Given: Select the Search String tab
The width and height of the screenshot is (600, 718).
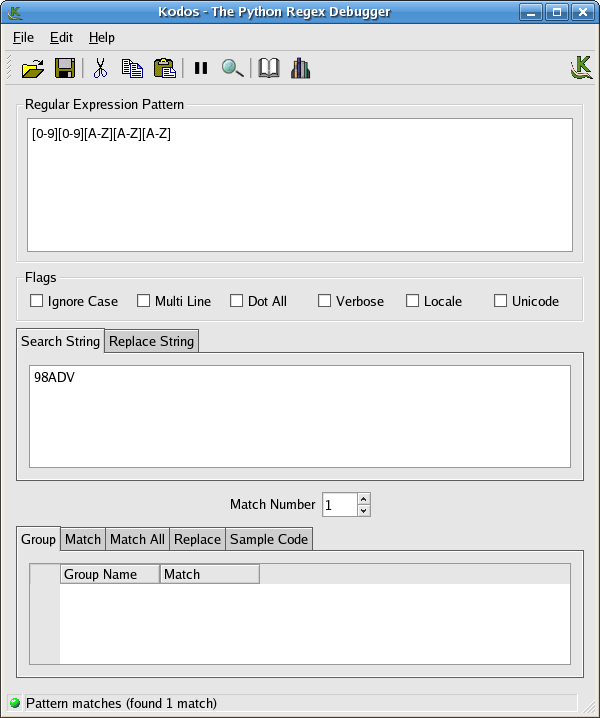Looking at the screenshot, I should 60,342.
